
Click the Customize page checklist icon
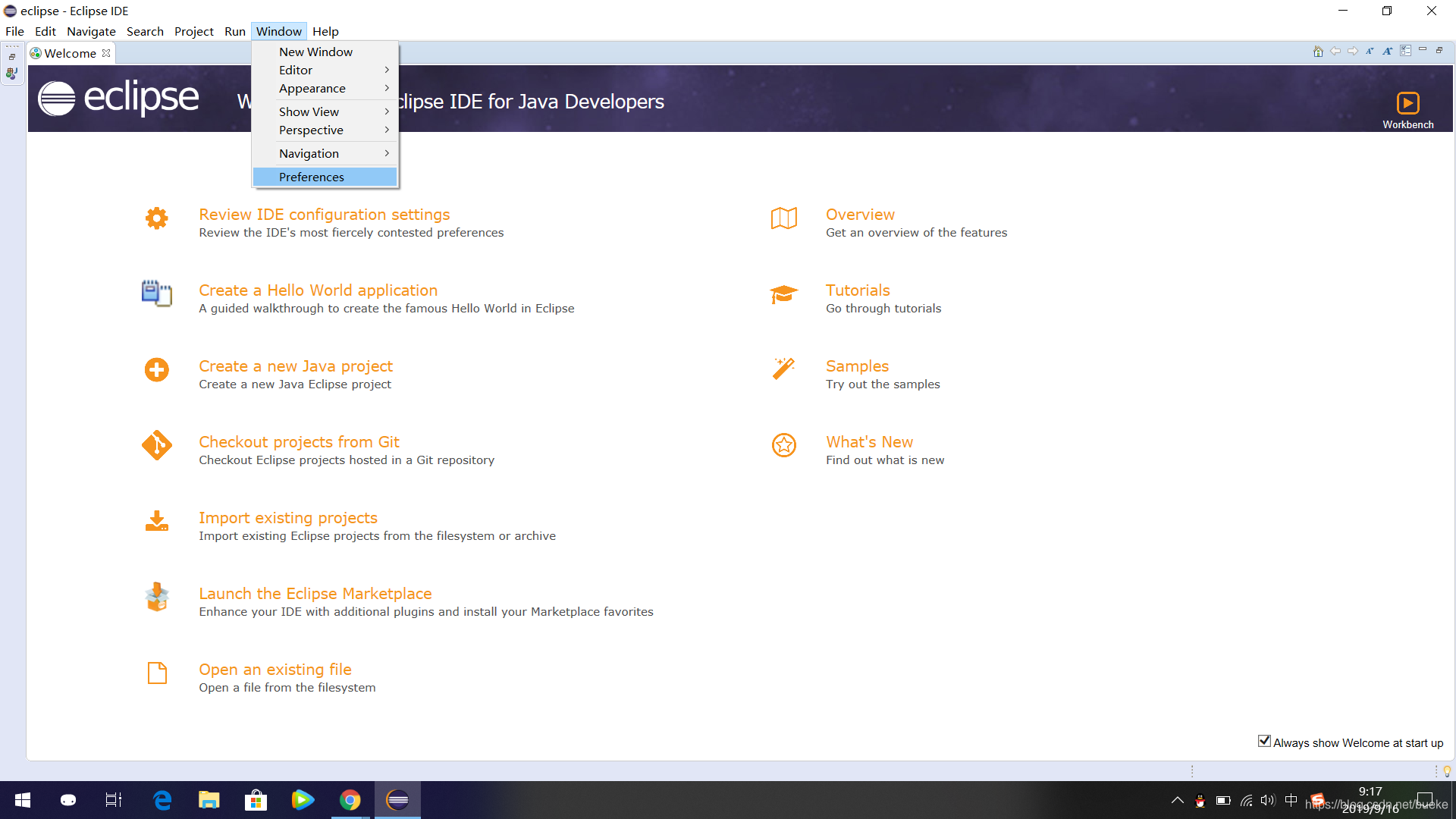pyautogui.click(x=1406, y=51)
